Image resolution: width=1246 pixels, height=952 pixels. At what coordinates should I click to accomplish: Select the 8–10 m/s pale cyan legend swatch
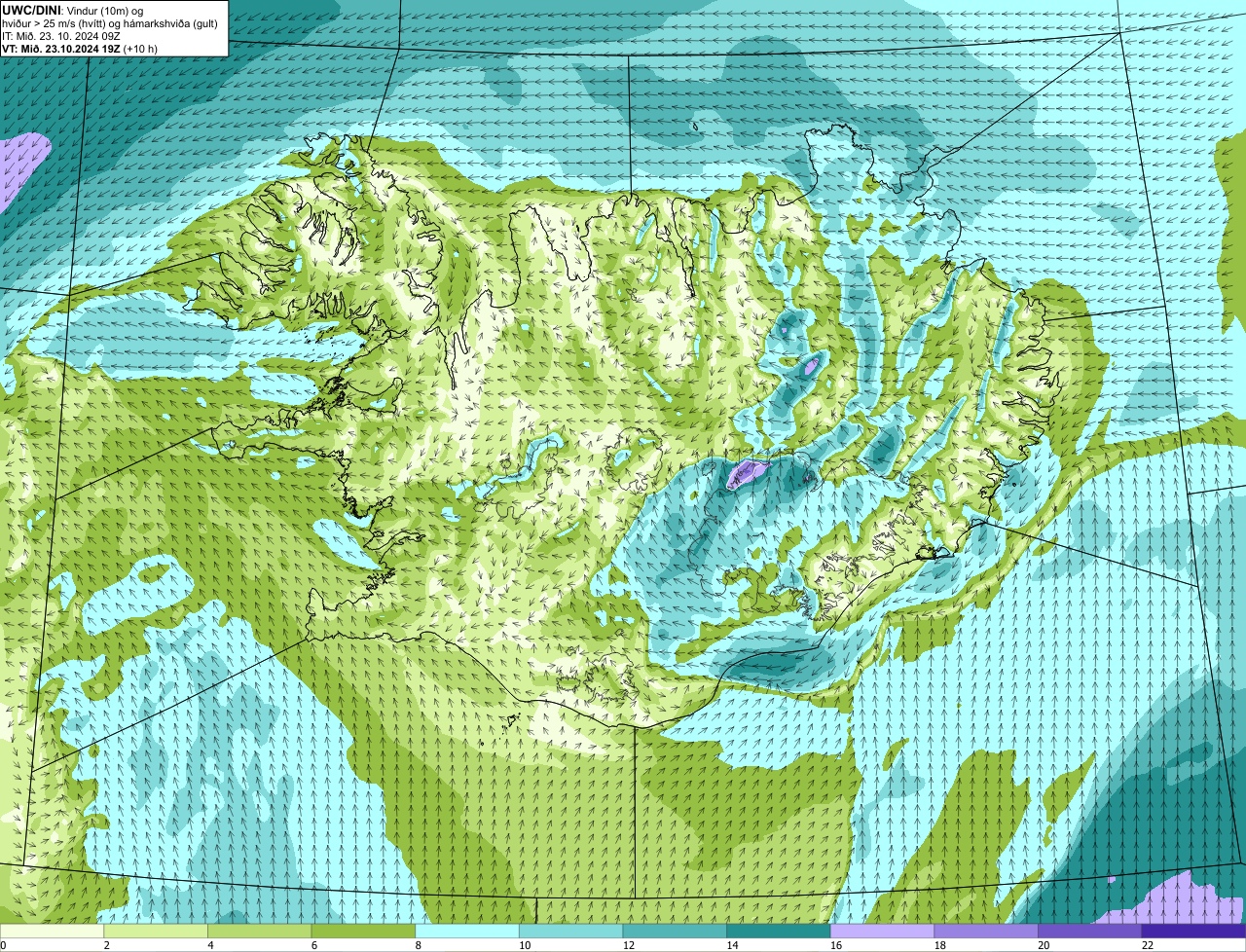coord(467,931)
